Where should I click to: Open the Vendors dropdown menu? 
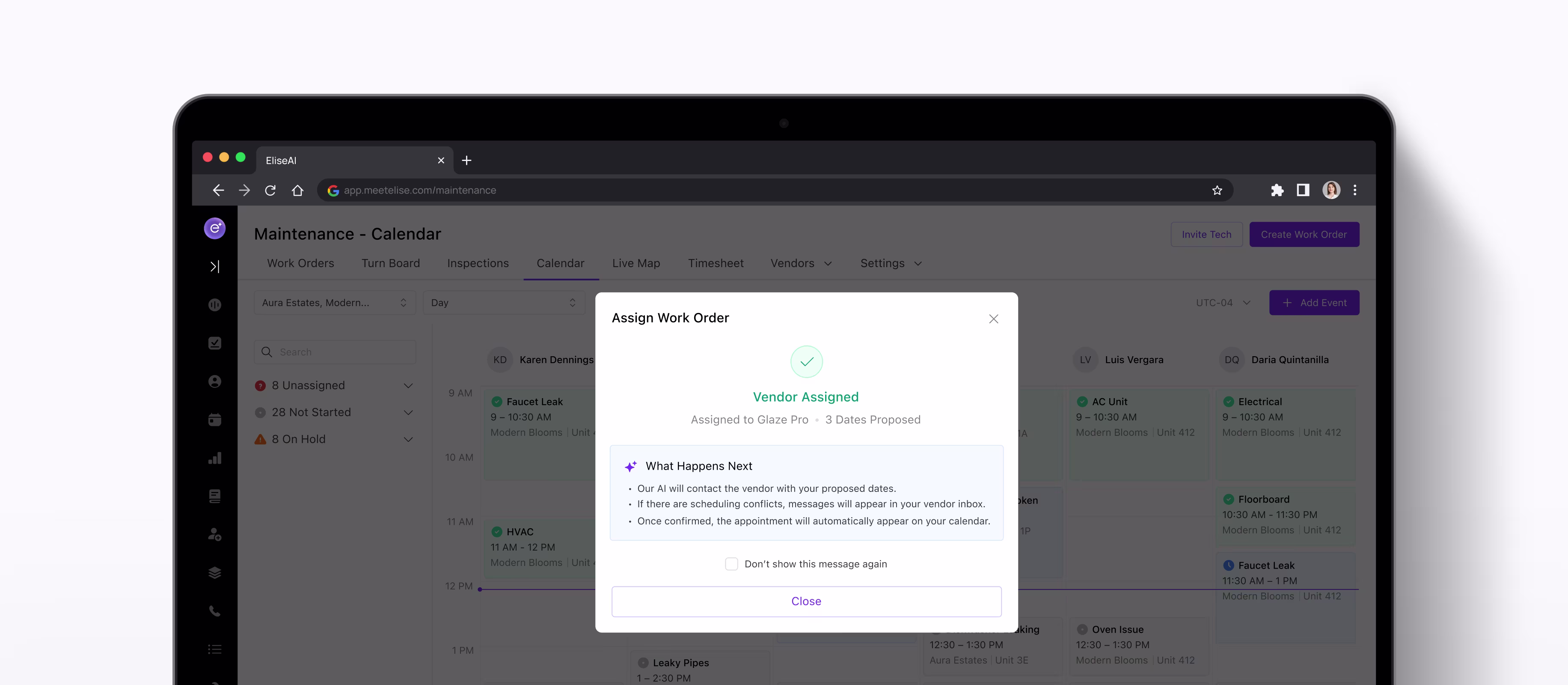(801, 264)
